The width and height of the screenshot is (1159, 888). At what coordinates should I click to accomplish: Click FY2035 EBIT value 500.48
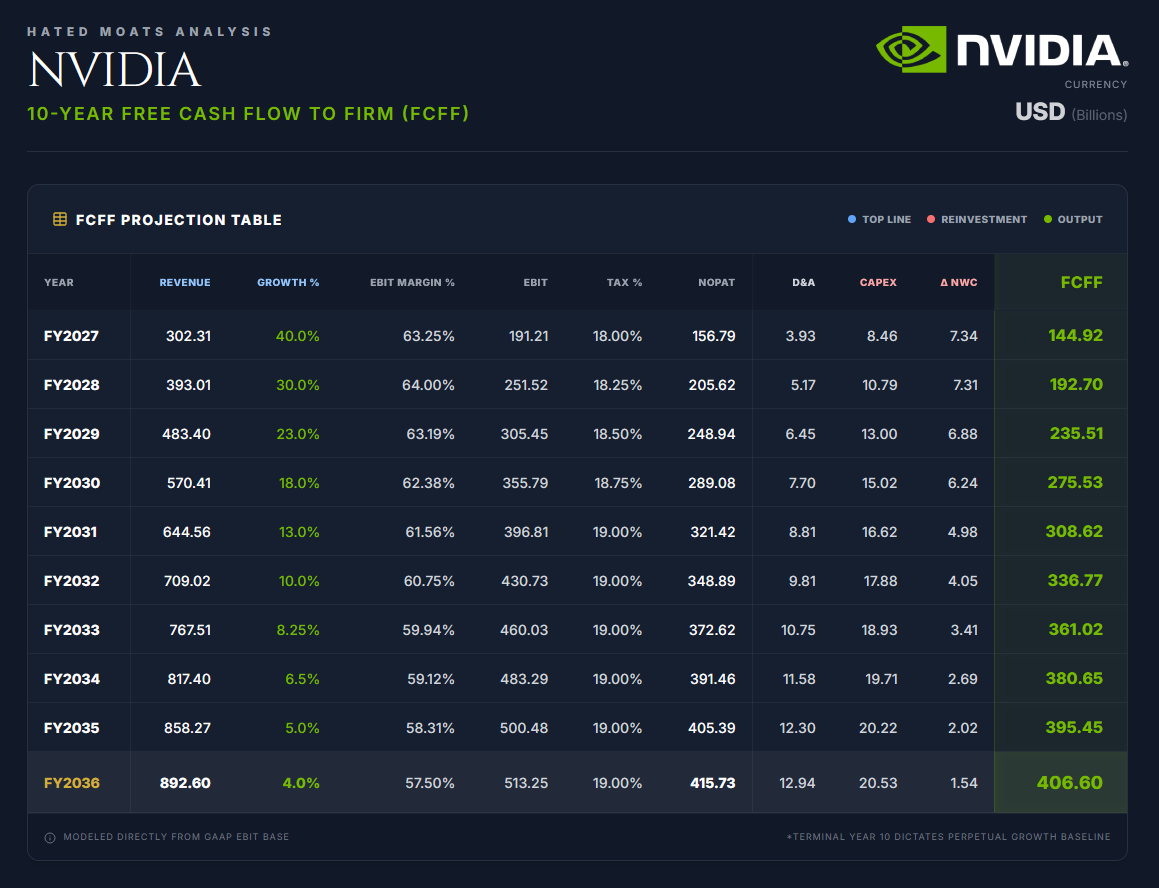point(524,728)
